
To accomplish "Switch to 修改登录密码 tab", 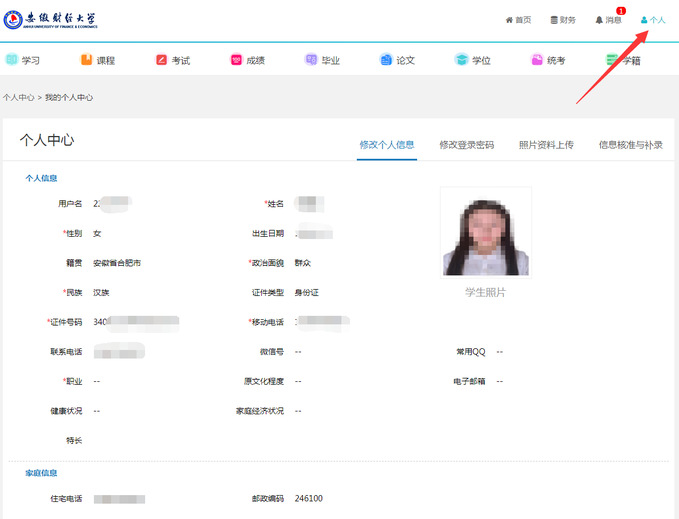I will point(466,145).
